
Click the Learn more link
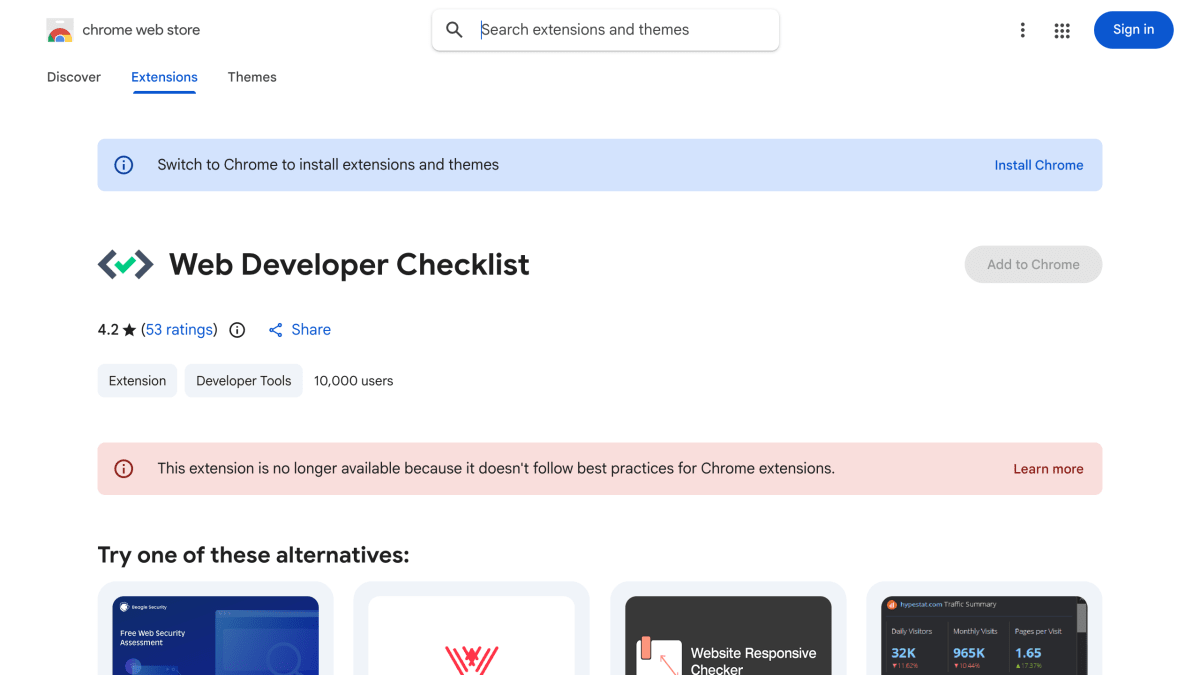click(x=1048, y=469)
